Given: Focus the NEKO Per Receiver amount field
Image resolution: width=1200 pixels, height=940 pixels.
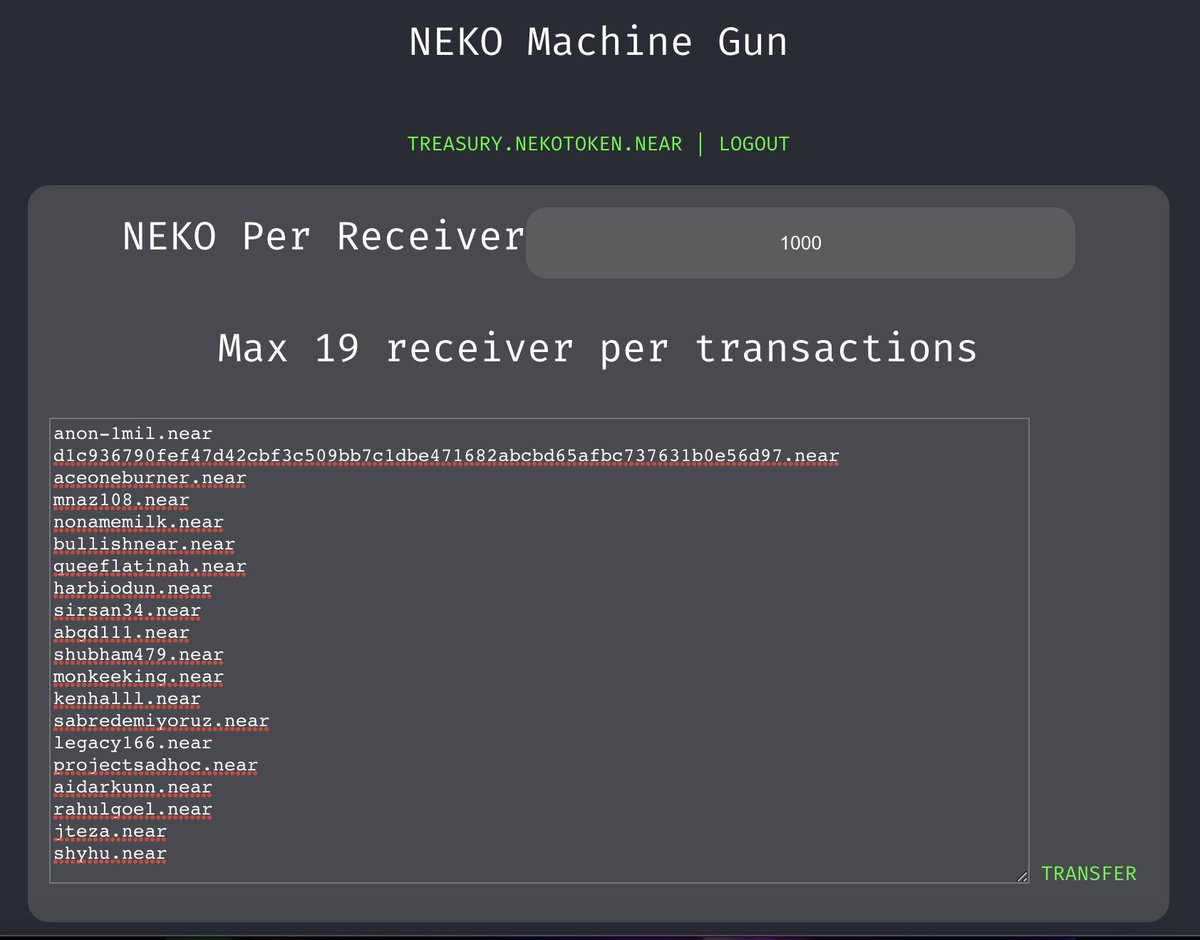Looking at the screenshot, I should (800, 243).
